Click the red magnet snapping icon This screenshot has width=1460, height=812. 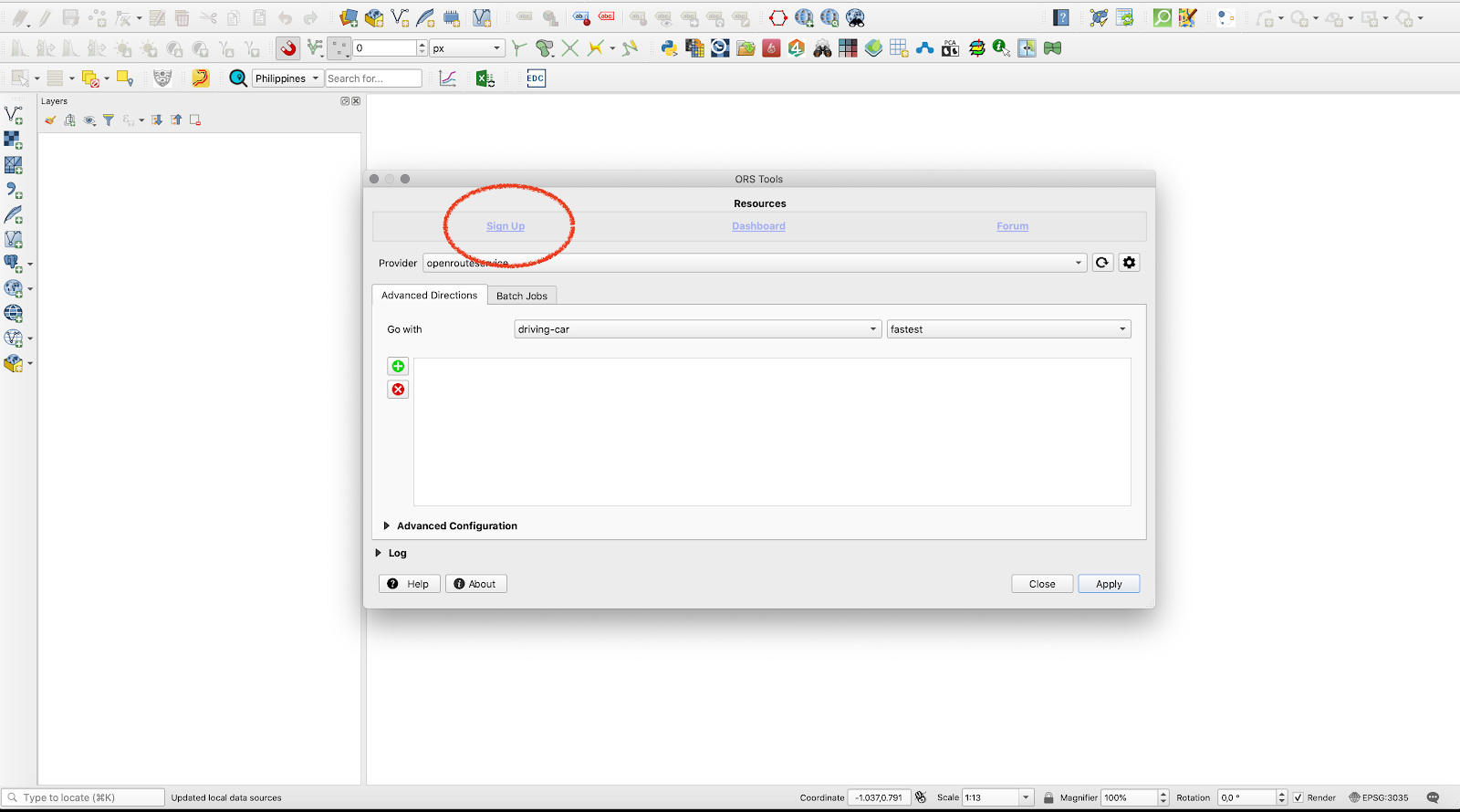288,48
